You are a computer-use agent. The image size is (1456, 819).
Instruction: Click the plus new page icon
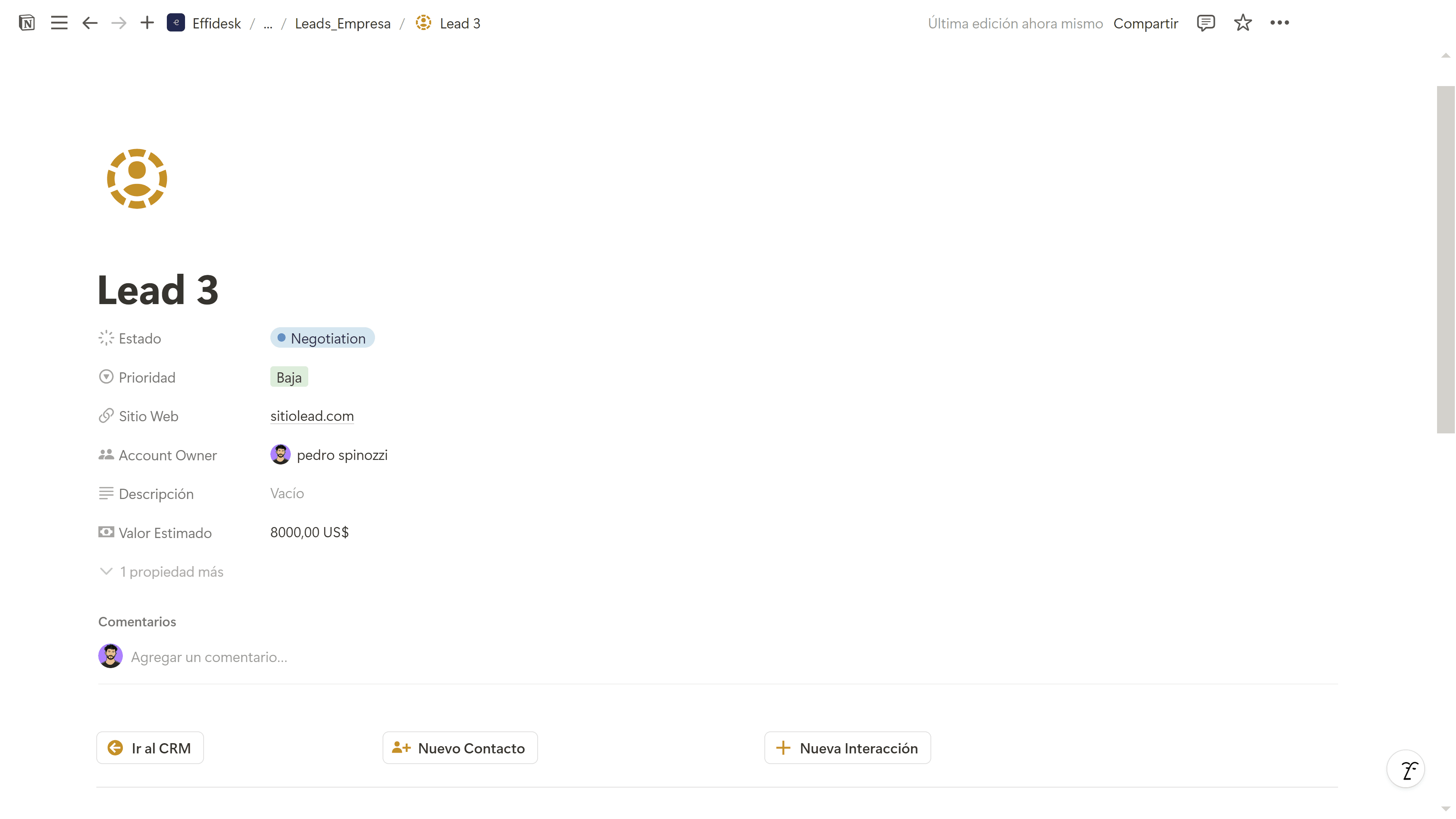point(147,23)
